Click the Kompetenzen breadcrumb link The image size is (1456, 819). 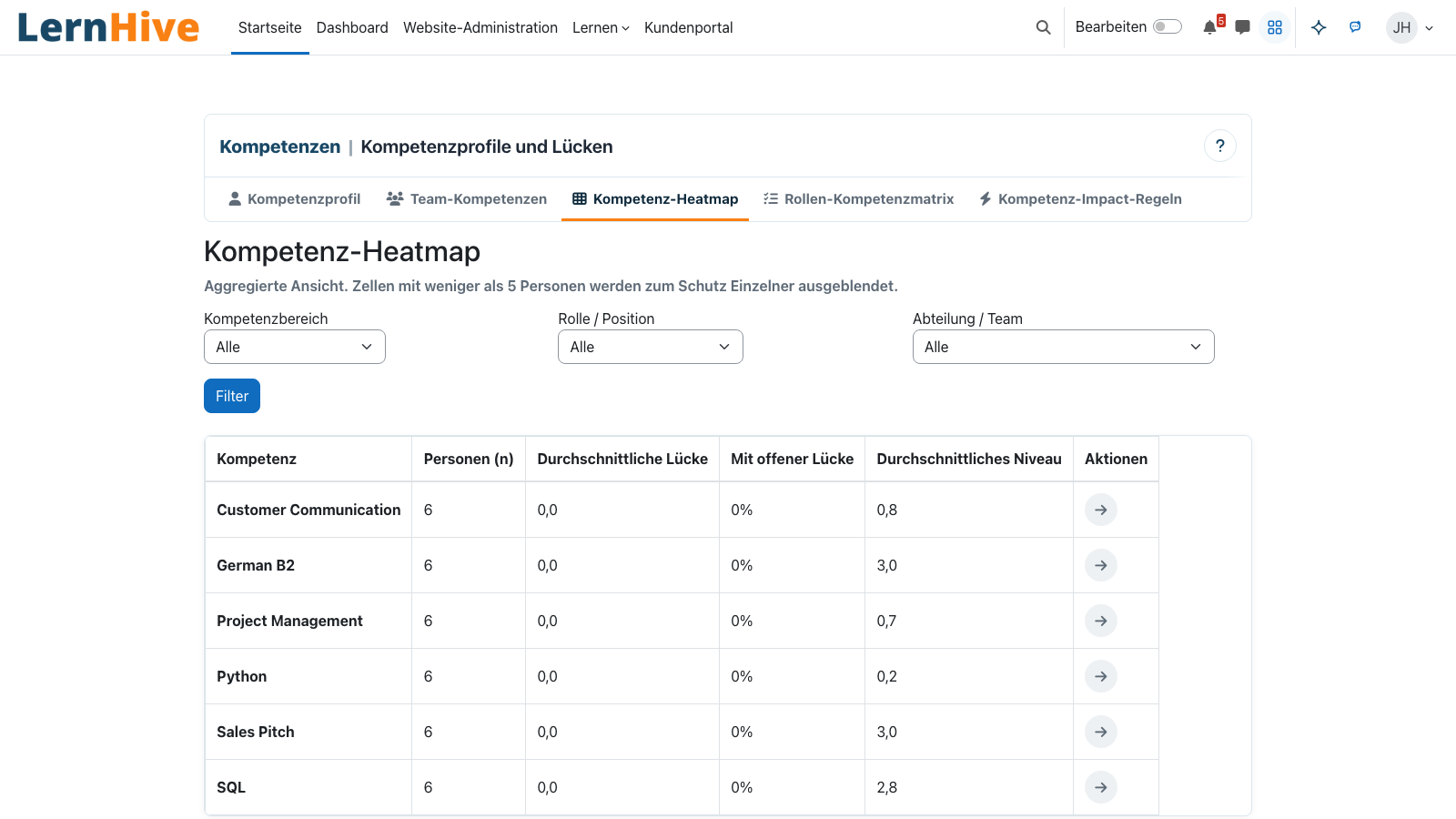coord(280,147)
